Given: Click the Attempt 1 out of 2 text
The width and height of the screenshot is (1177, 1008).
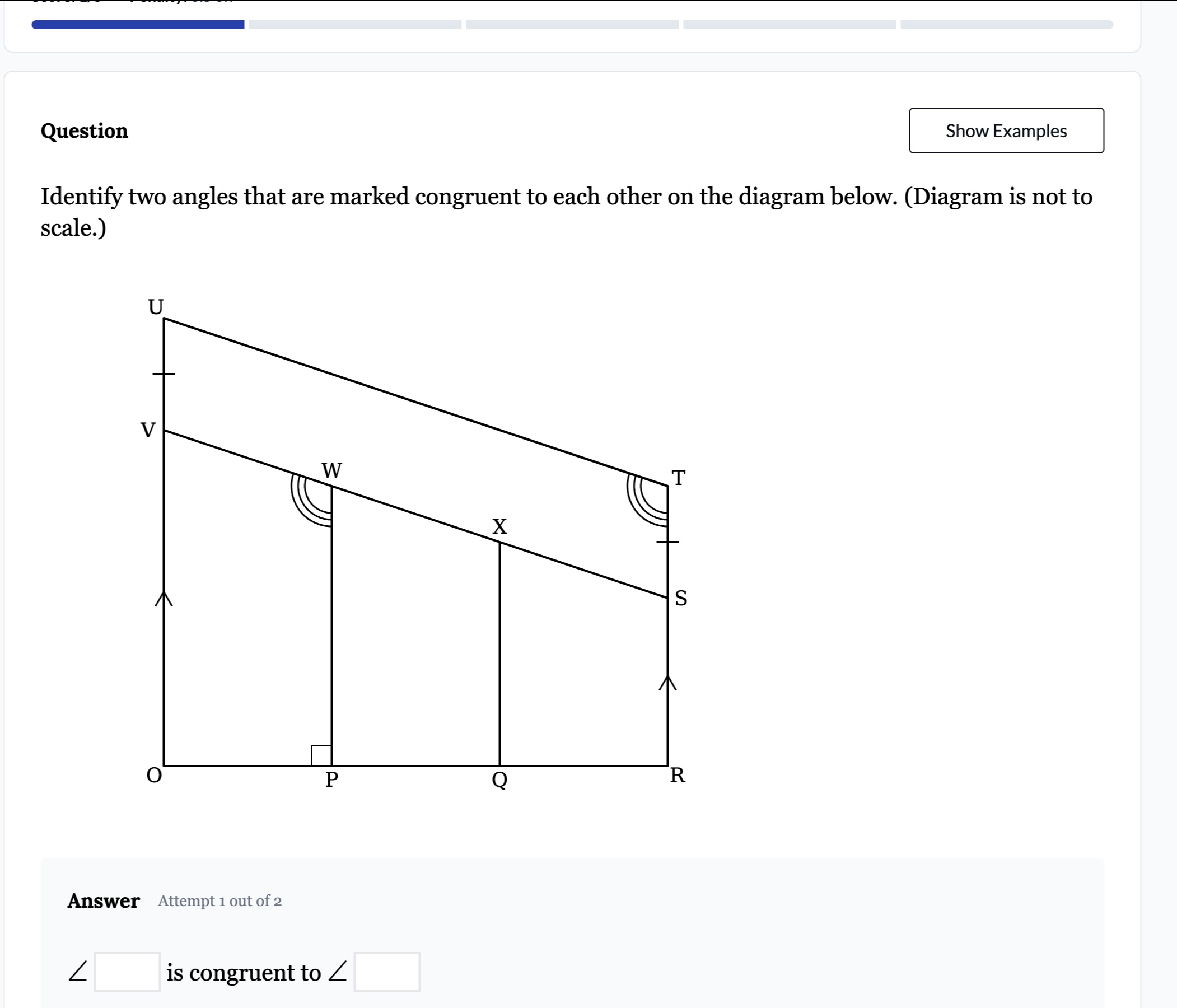Looking at the screenshot, I should [220, 901].
